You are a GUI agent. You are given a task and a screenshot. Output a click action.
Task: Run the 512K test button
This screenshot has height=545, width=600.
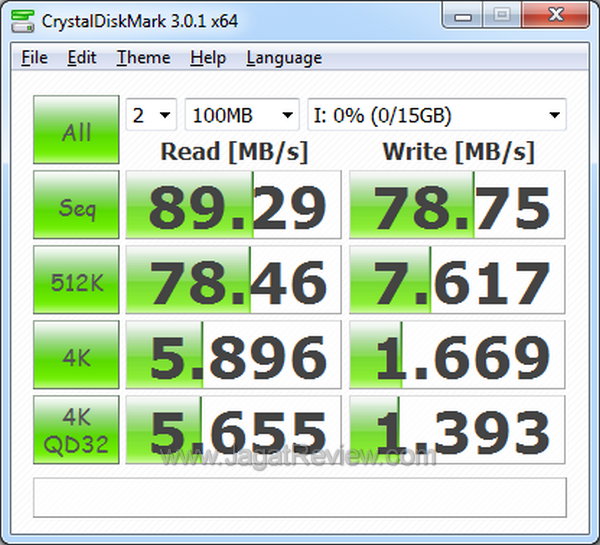coord(76,282)
